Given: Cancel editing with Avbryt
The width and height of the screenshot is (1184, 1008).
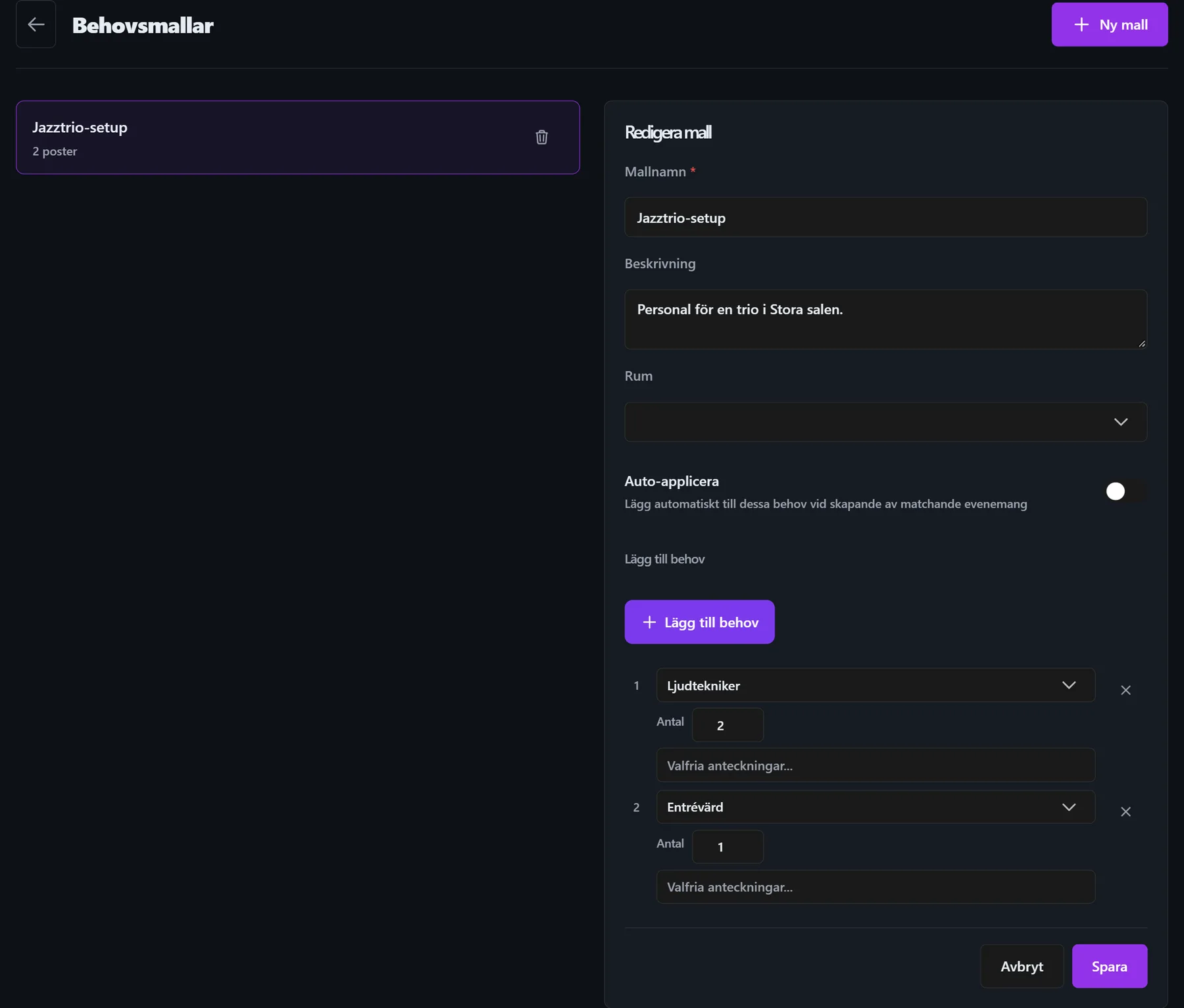Looking at the screenshot, I should tap(1022, 967).
